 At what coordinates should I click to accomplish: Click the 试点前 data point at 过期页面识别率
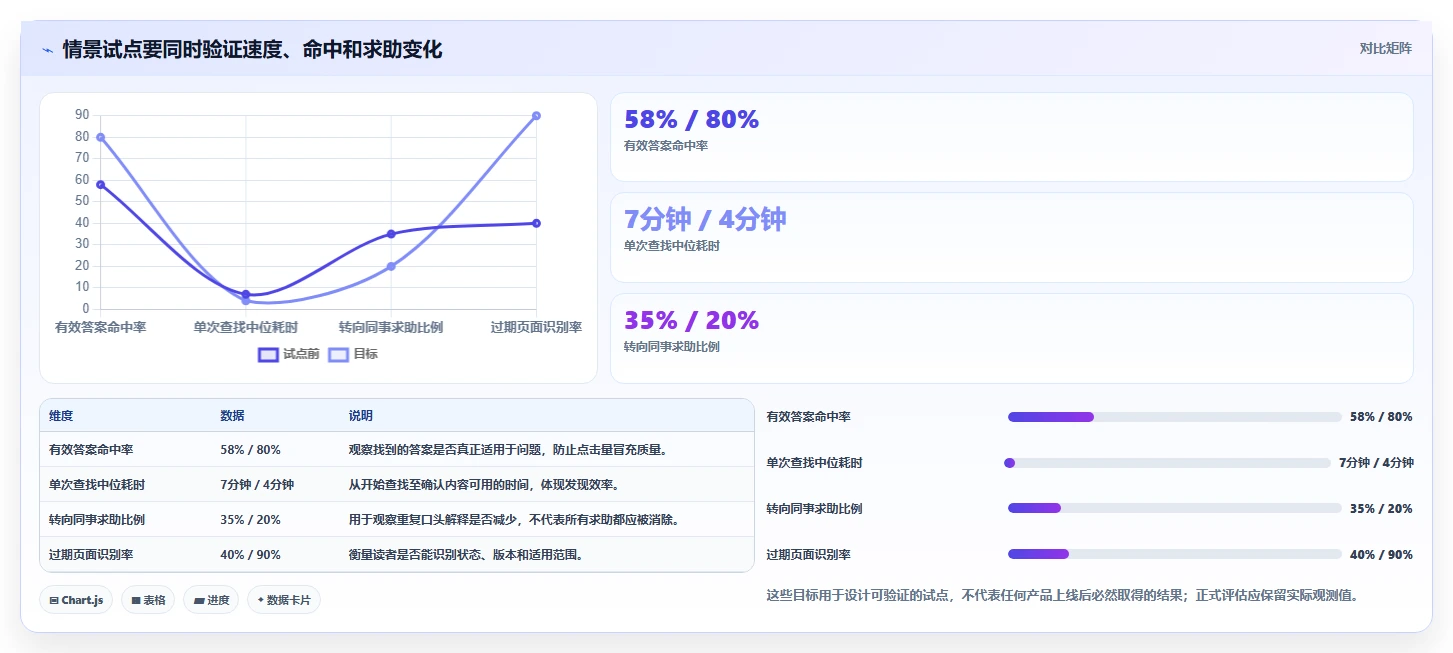pyautogui.click(x=536, y=223)
